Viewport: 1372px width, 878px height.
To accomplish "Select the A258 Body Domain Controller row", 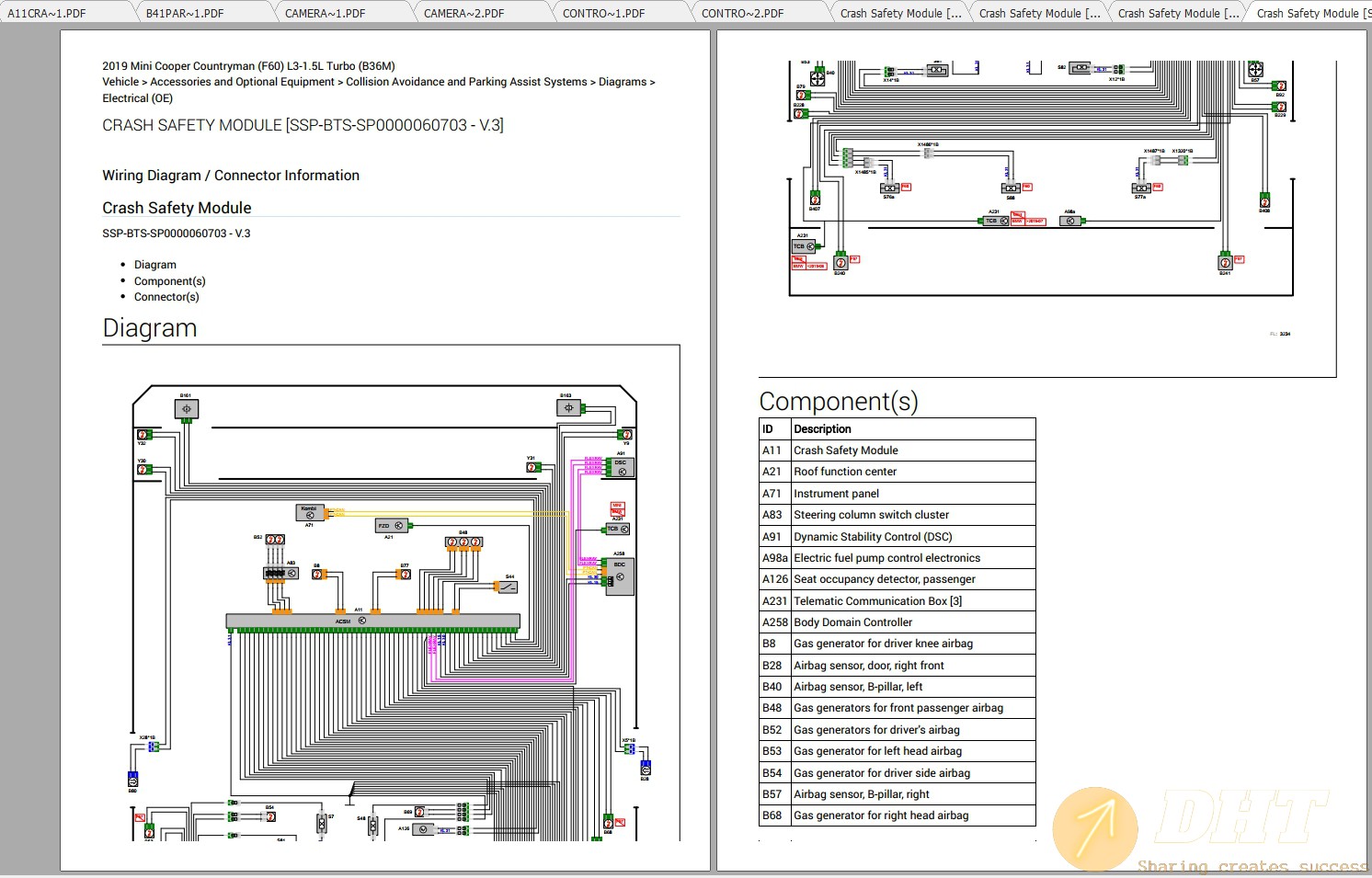I will point(898,622).
